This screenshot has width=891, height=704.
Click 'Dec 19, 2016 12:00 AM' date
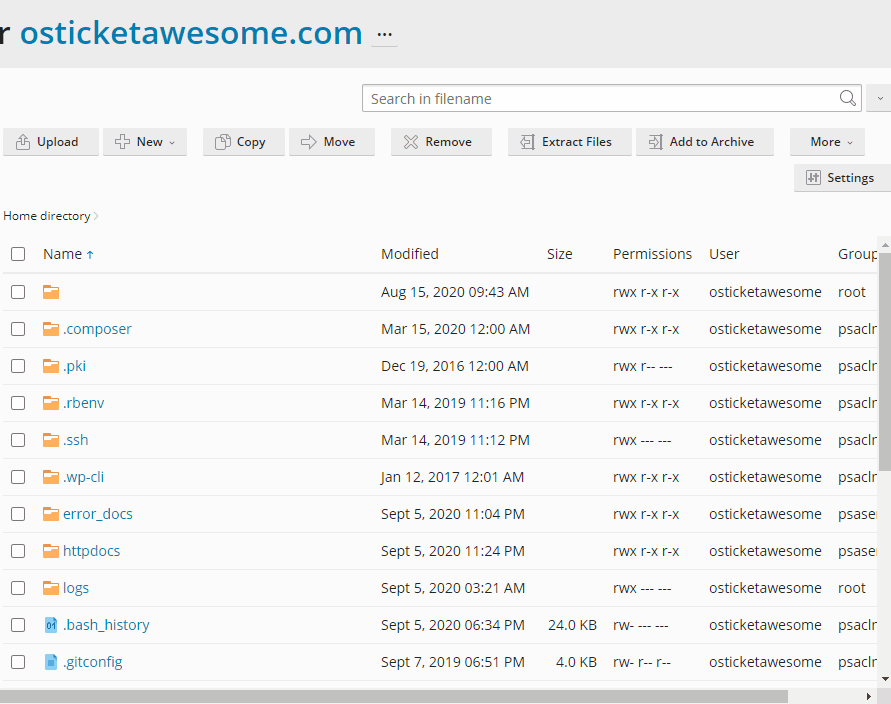(455, 366)
